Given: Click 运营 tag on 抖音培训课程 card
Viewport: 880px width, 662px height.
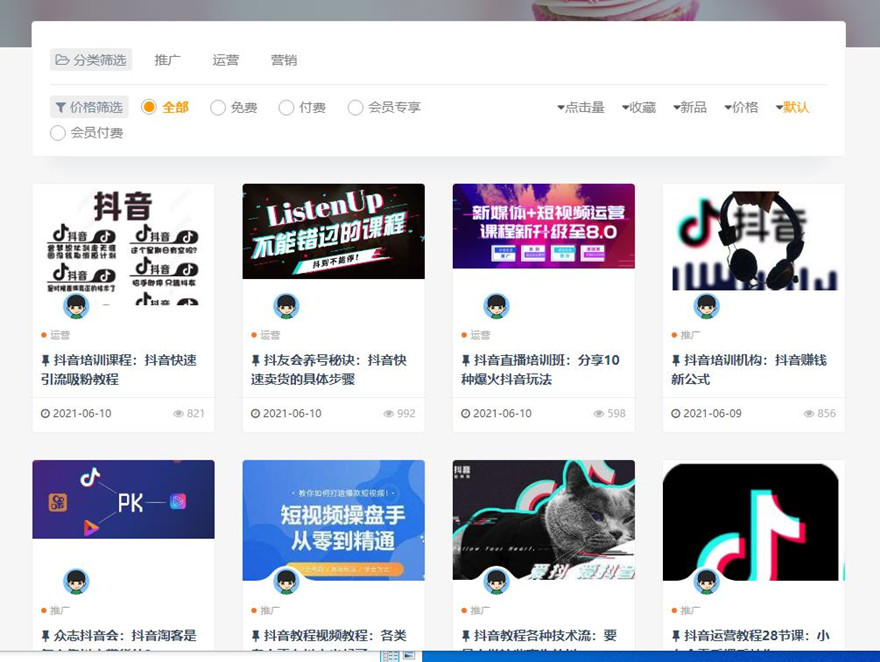Looking at the screenshot, I should coord(59,335).
